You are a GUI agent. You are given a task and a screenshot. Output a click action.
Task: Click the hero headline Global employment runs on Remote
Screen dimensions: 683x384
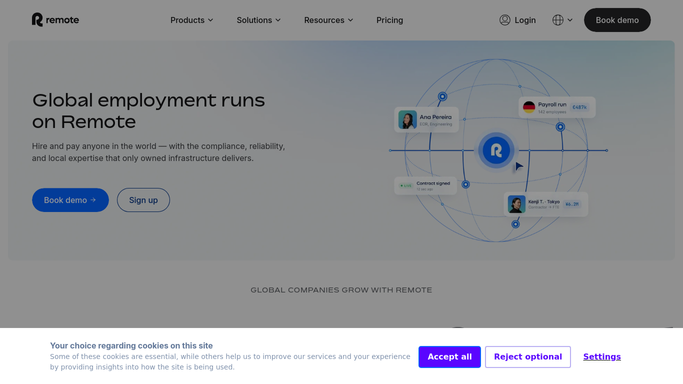point(149,111)
